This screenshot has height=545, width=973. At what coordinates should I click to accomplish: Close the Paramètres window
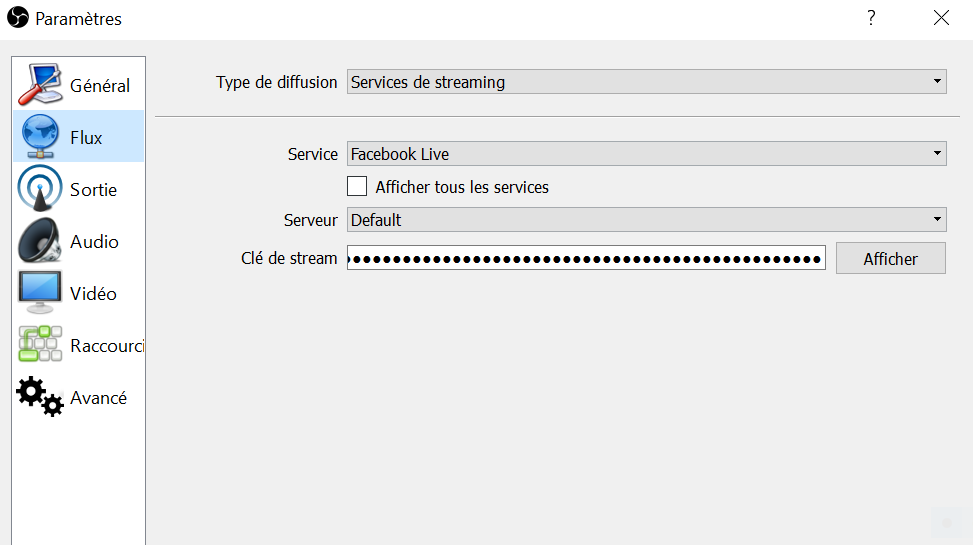941,17
